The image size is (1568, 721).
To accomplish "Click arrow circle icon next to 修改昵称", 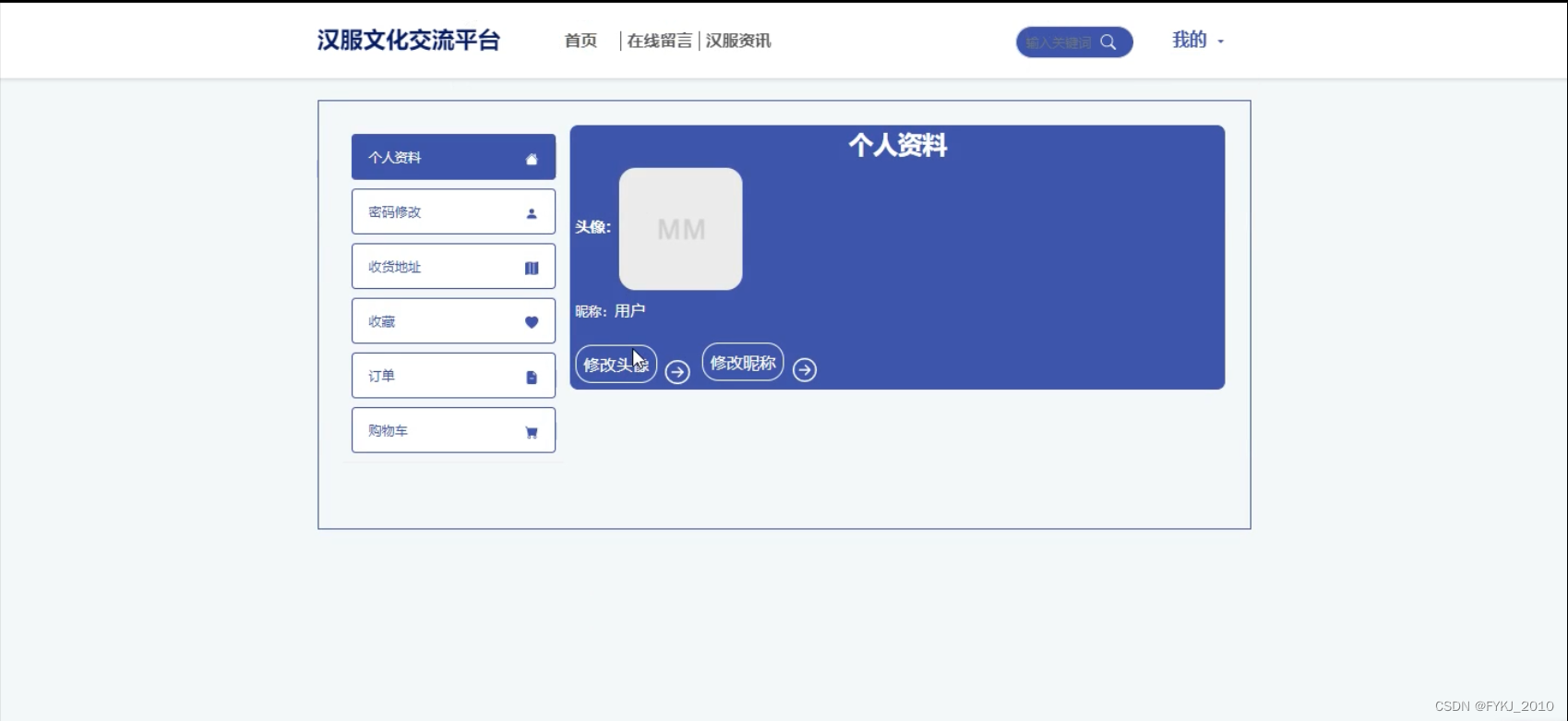I will (x=805, y=369).
